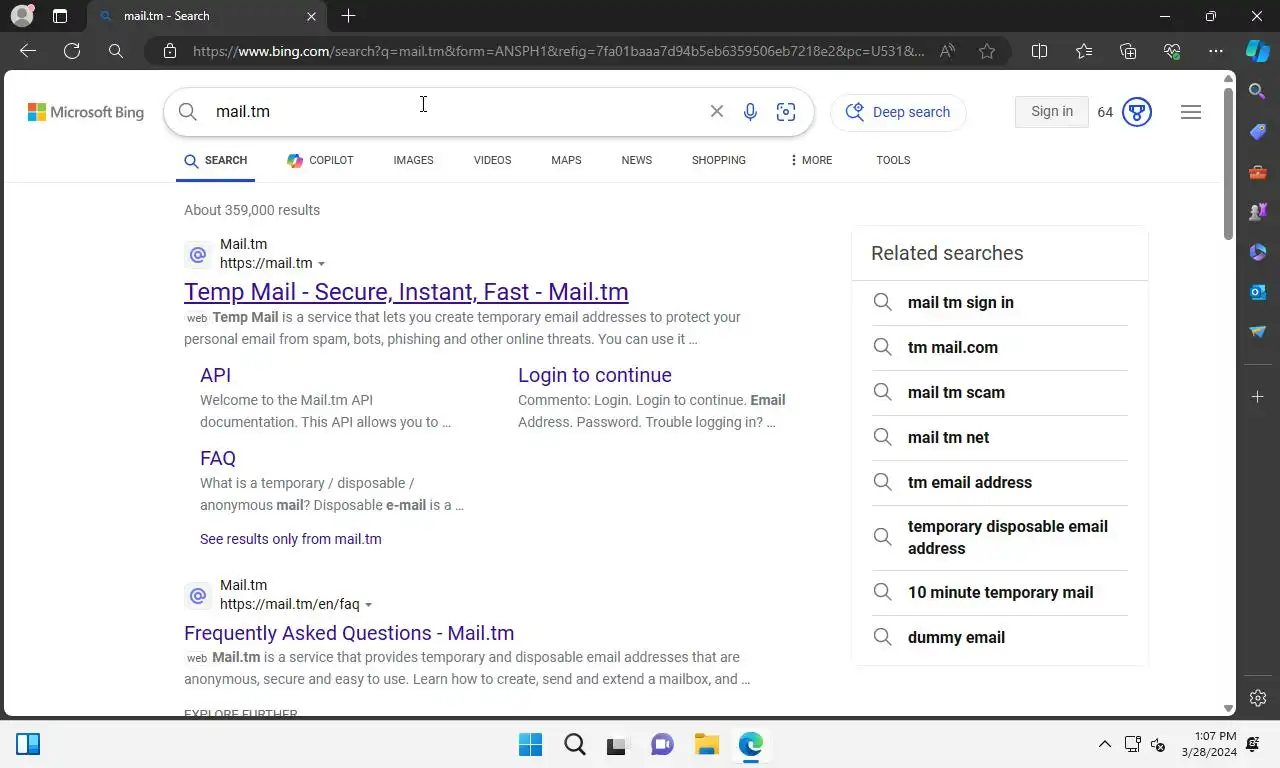Go back using the browser back arrow
The image size is (1280, 768).
point(28,51)
